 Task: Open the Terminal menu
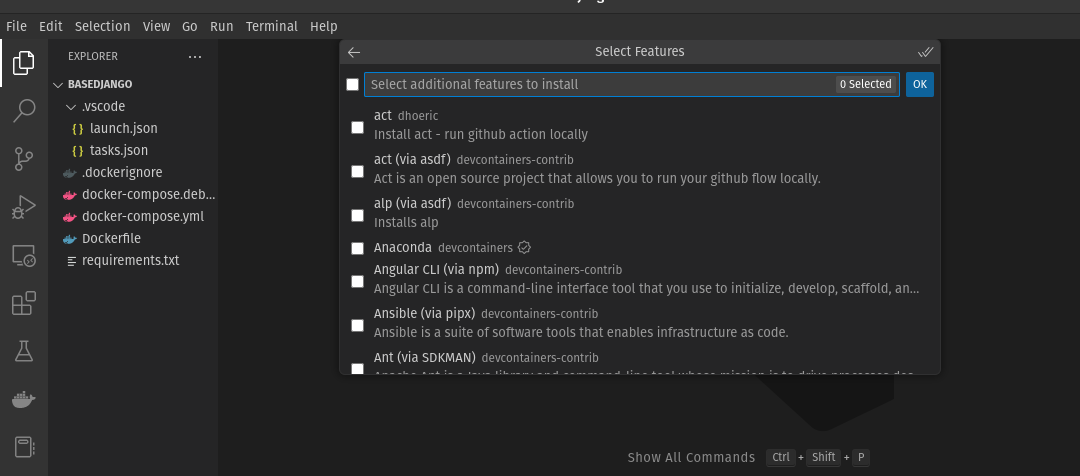click(272, 26)
